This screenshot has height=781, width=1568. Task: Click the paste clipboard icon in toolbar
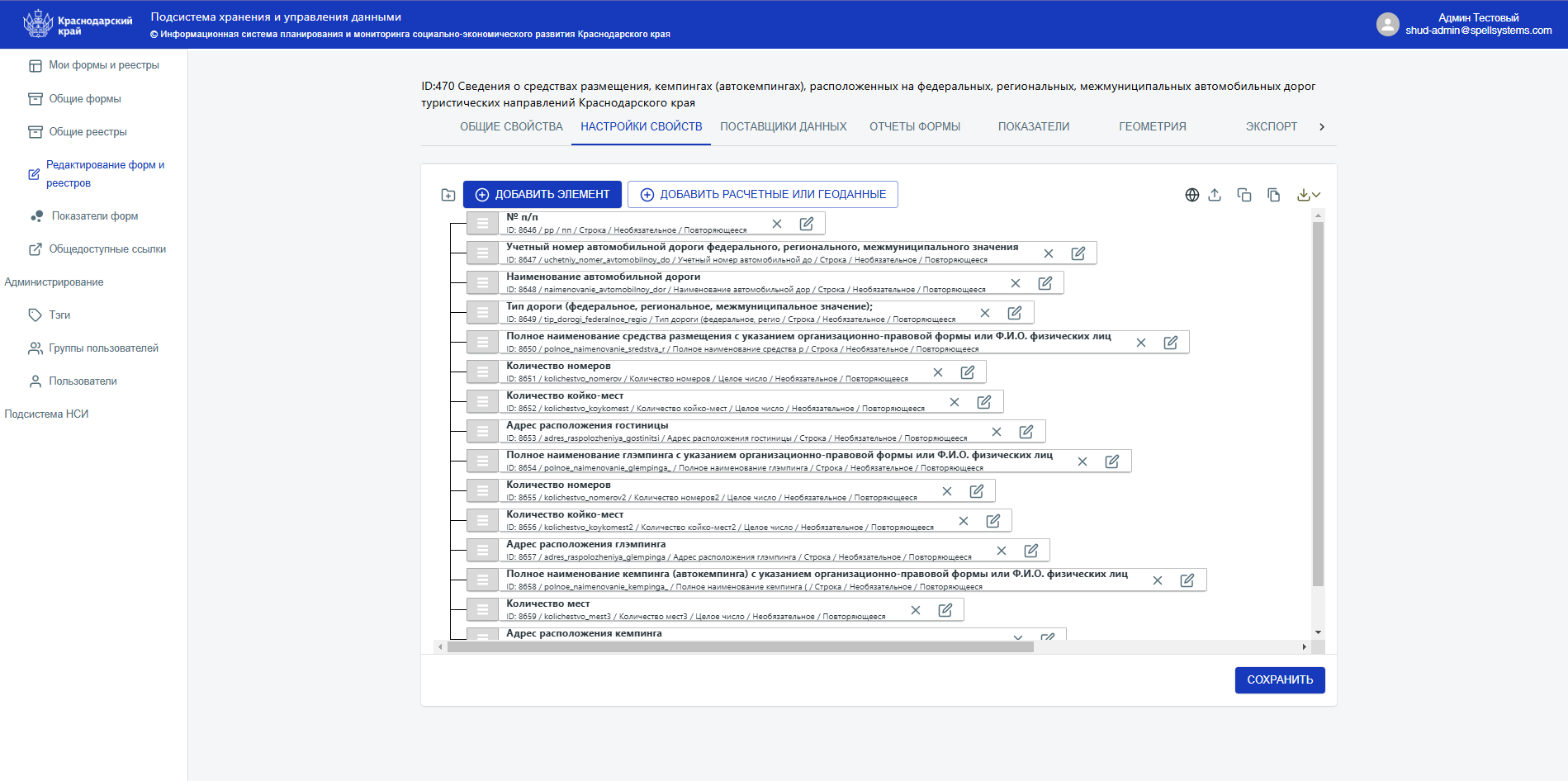pos(1274,195)
